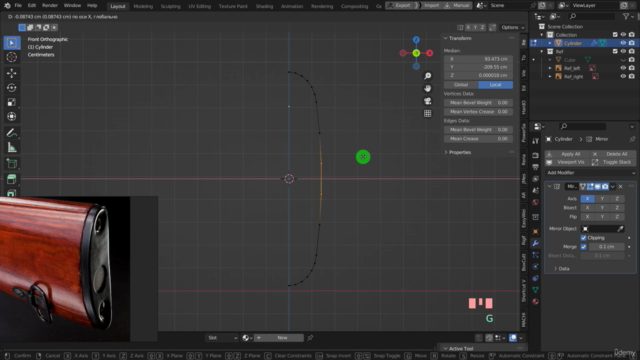Viewport: 640px width, 360px height.
Task: Click the Toggle Stack button
Action: [x=613, y=162]
